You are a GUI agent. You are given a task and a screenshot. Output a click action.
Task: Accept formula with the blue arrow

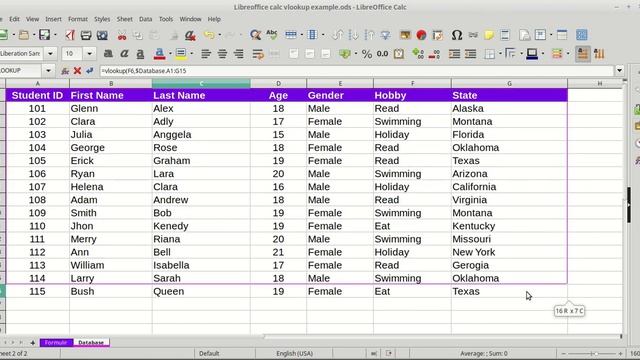pos(90,71)
